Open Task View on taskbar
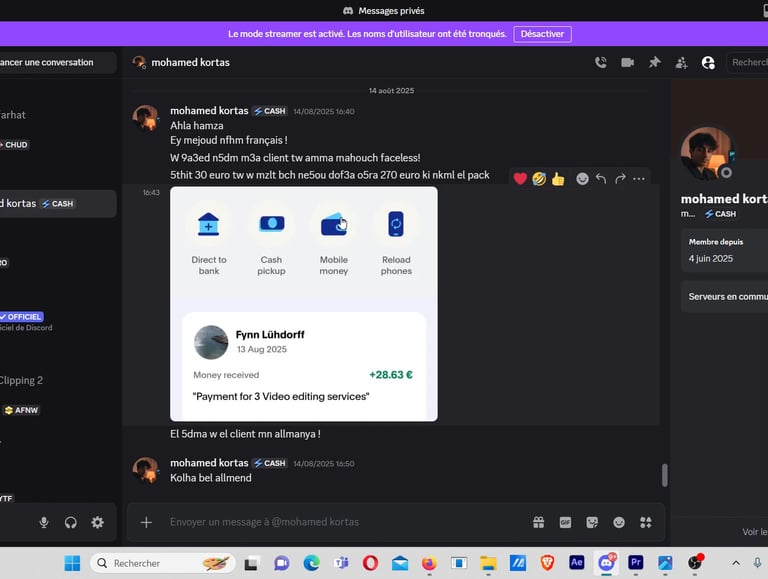768x579 pixels. point(251,564)
